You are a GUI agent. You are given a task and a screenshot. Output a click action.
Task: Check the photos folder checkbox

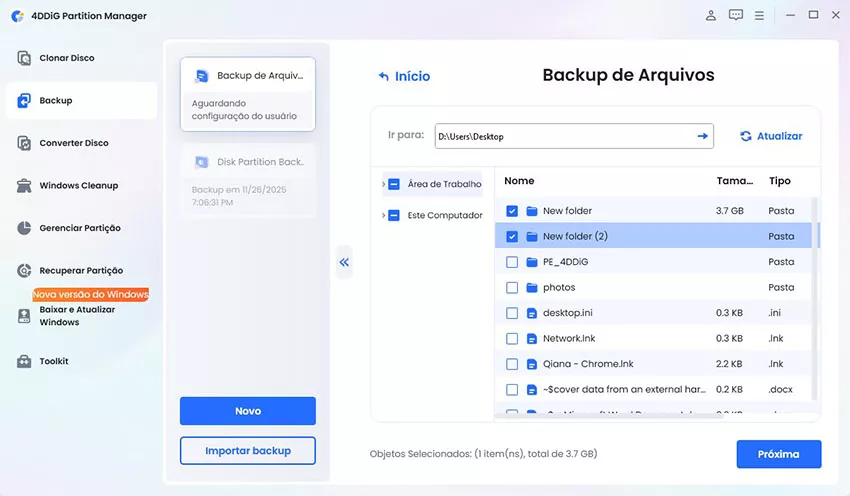[512, 287]
